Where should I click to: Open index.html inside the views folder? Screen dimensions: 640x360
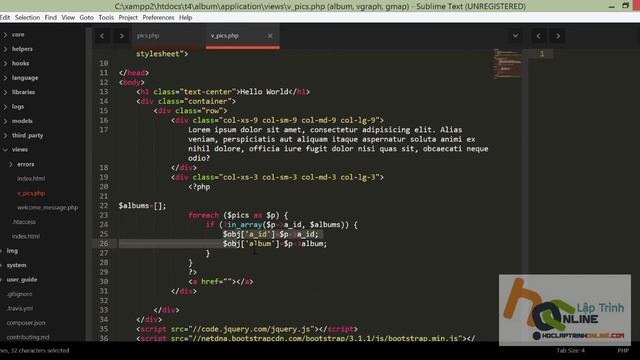pos(31,179)
